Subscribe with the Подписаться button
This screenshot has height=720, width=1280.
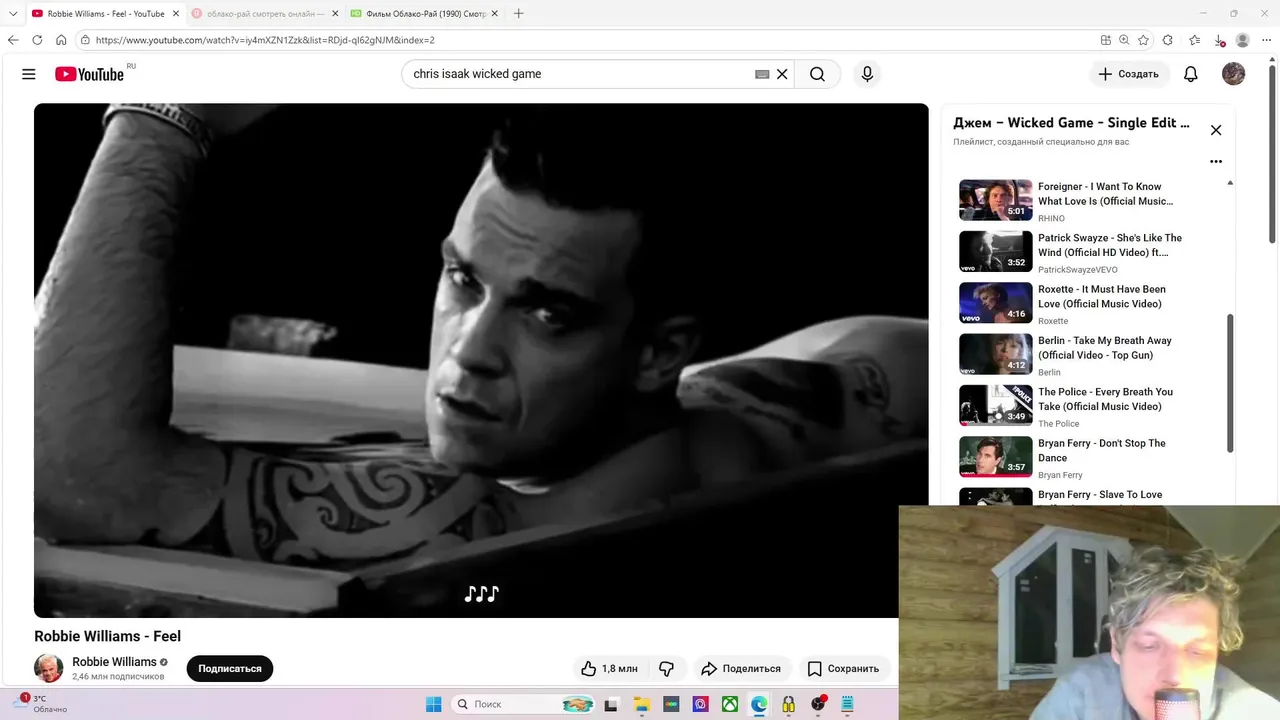(x=230, y=668)
